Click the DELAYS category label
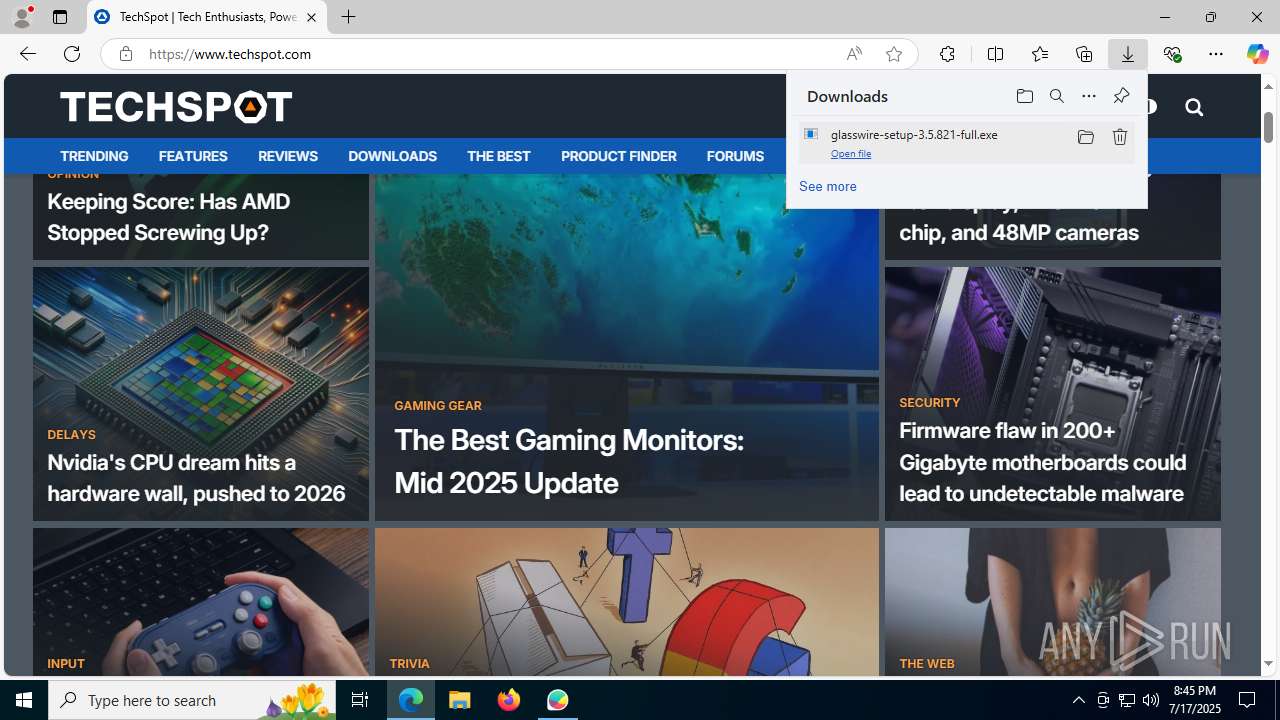This screenshot has height=720, width=1280. pyautogui.click(x=71, y=435)
